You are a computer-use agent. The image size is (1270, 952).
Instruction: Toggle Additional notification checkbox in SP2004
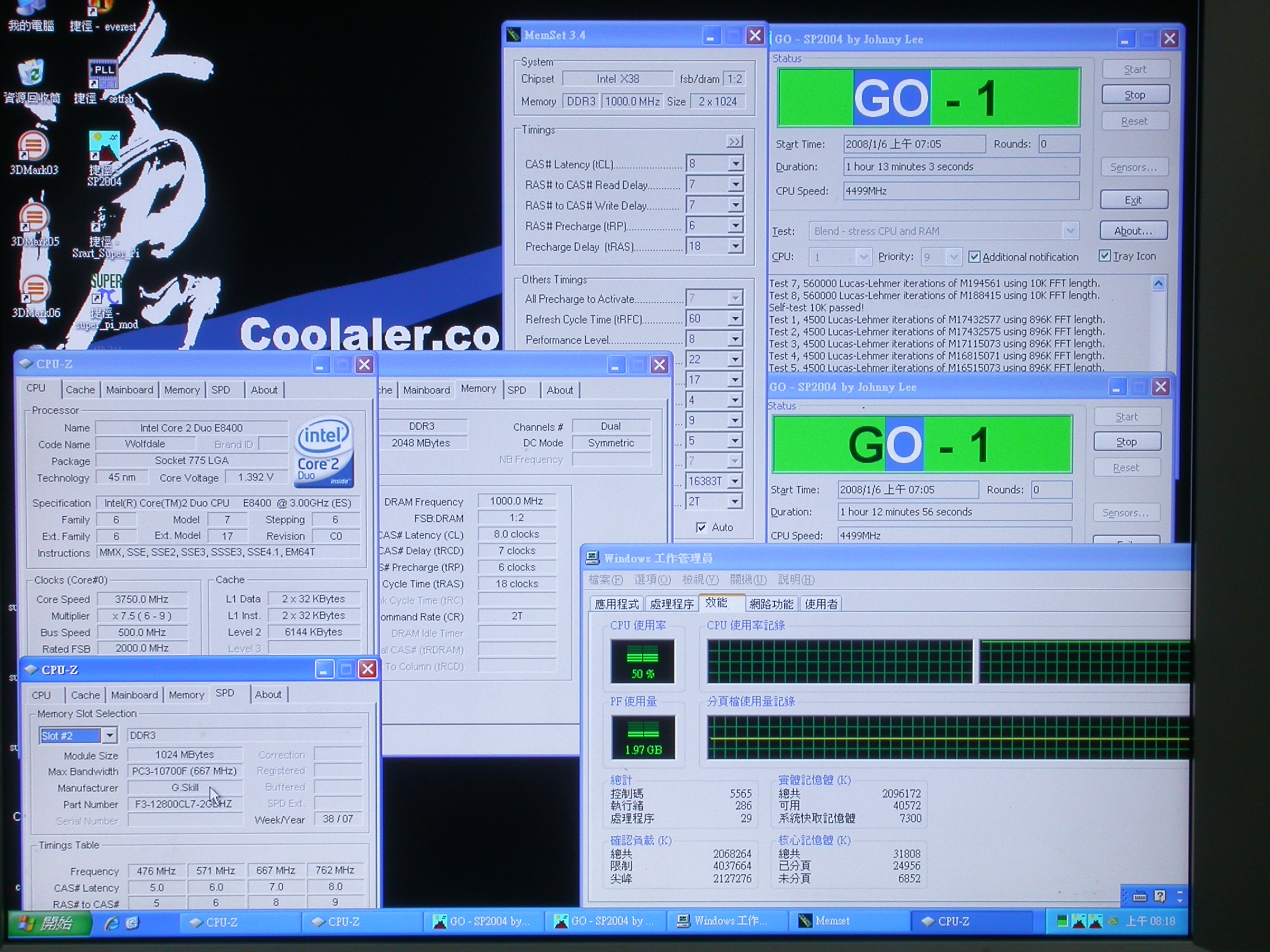point(974,256)
